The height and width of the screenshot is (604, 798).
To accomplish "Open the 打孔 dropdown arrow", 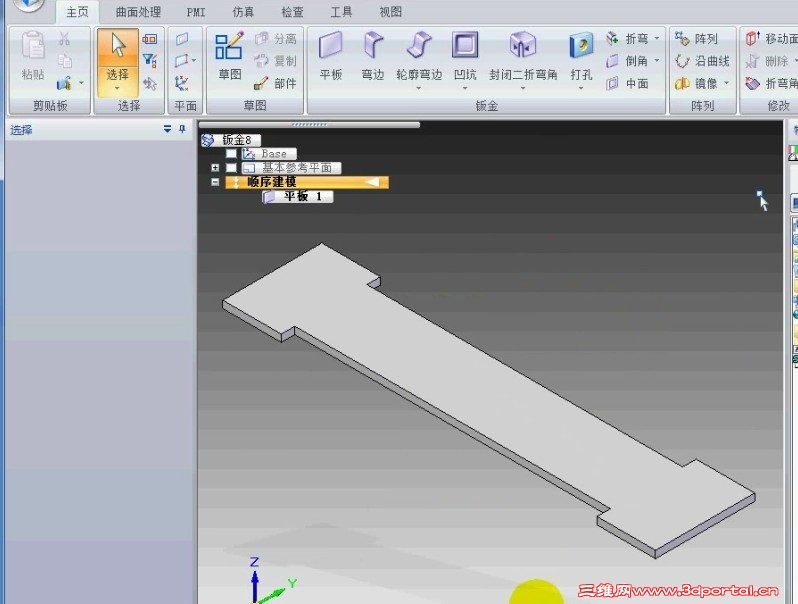I will coord(581,89).
